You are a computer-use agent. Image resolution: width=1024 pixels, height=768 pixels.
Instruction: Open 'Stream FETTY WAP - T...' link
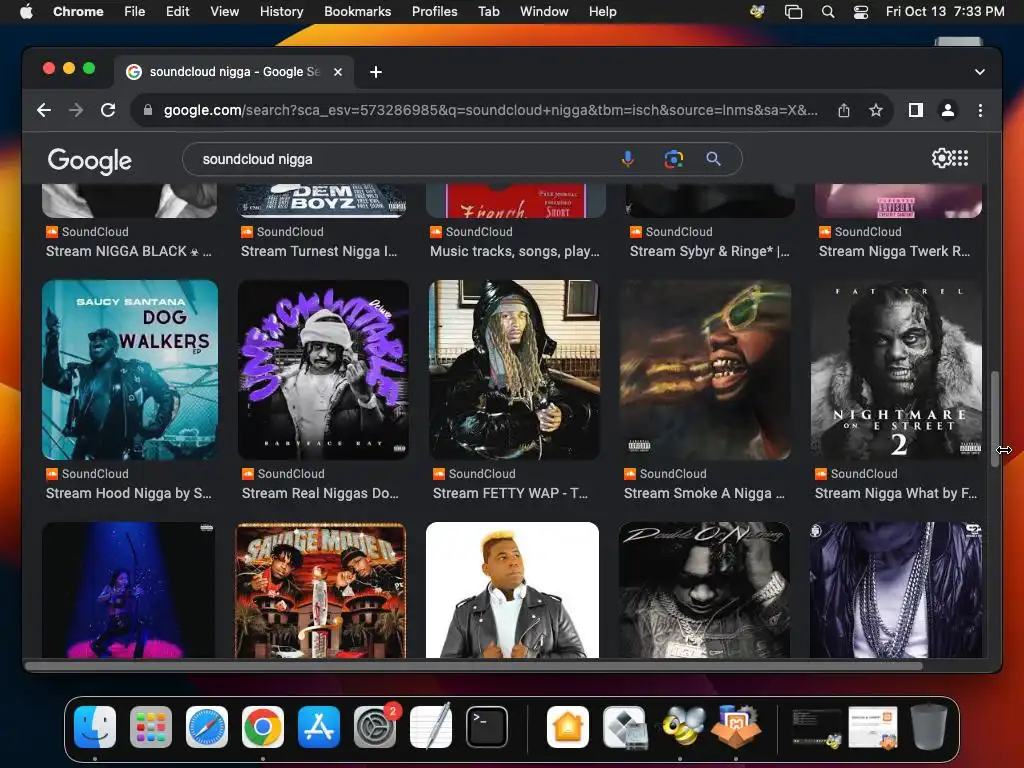510,493
